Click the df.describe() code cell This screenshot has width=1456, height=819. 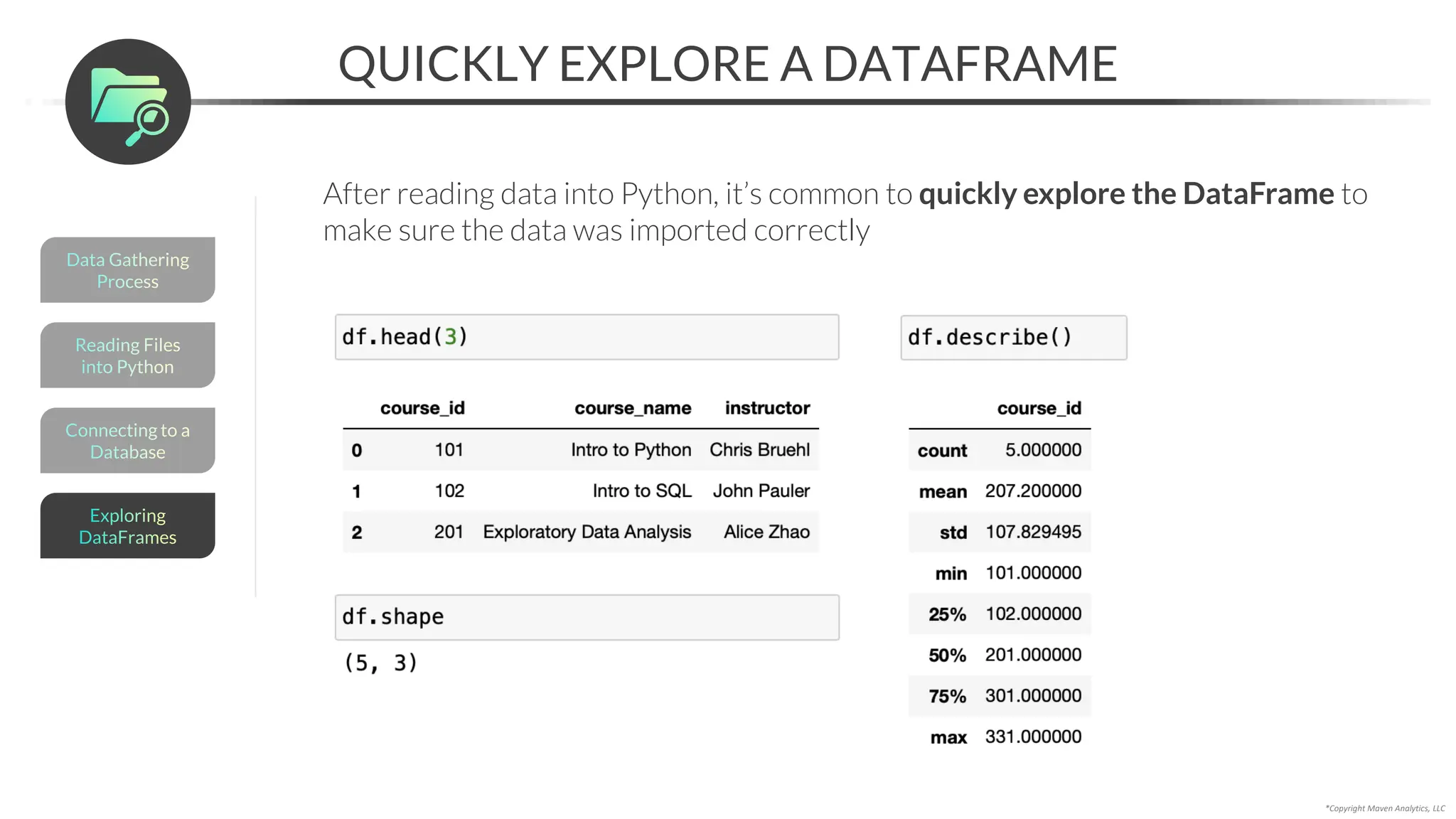pos(1014,338)
